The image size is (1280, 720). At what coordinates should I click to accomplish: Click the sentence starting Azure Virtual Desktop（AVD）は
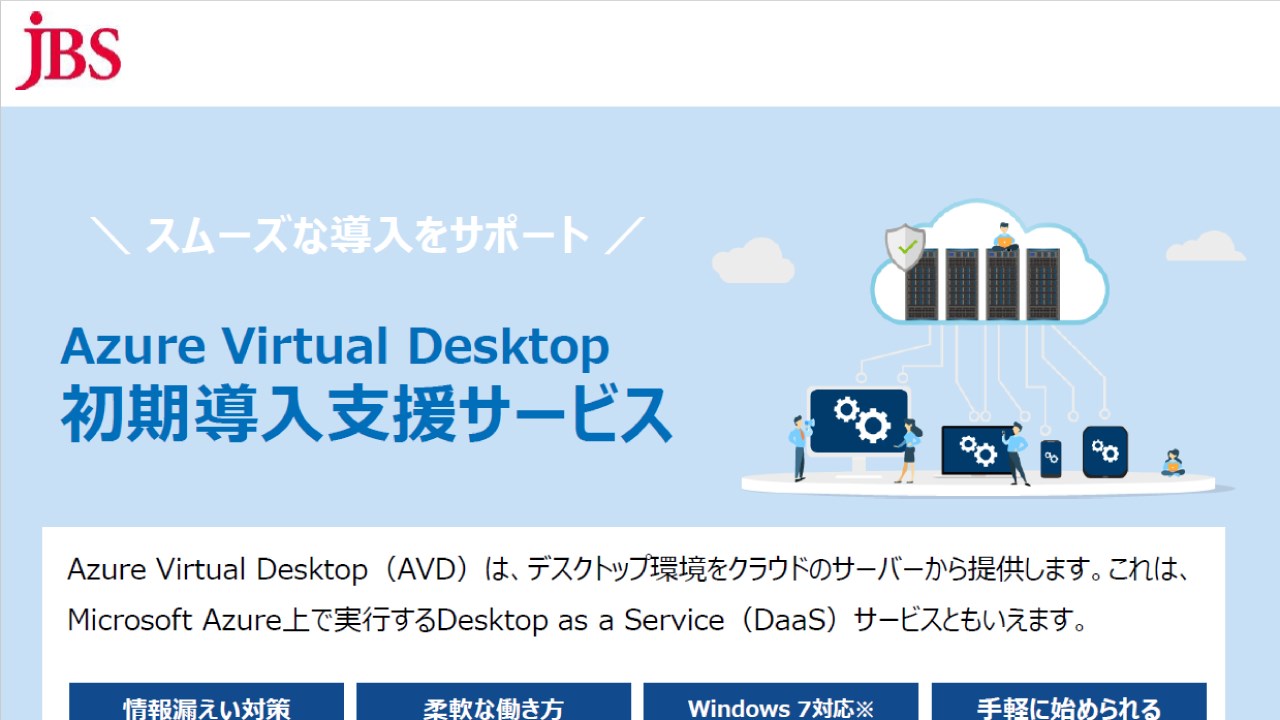click(x=627, y=570)
